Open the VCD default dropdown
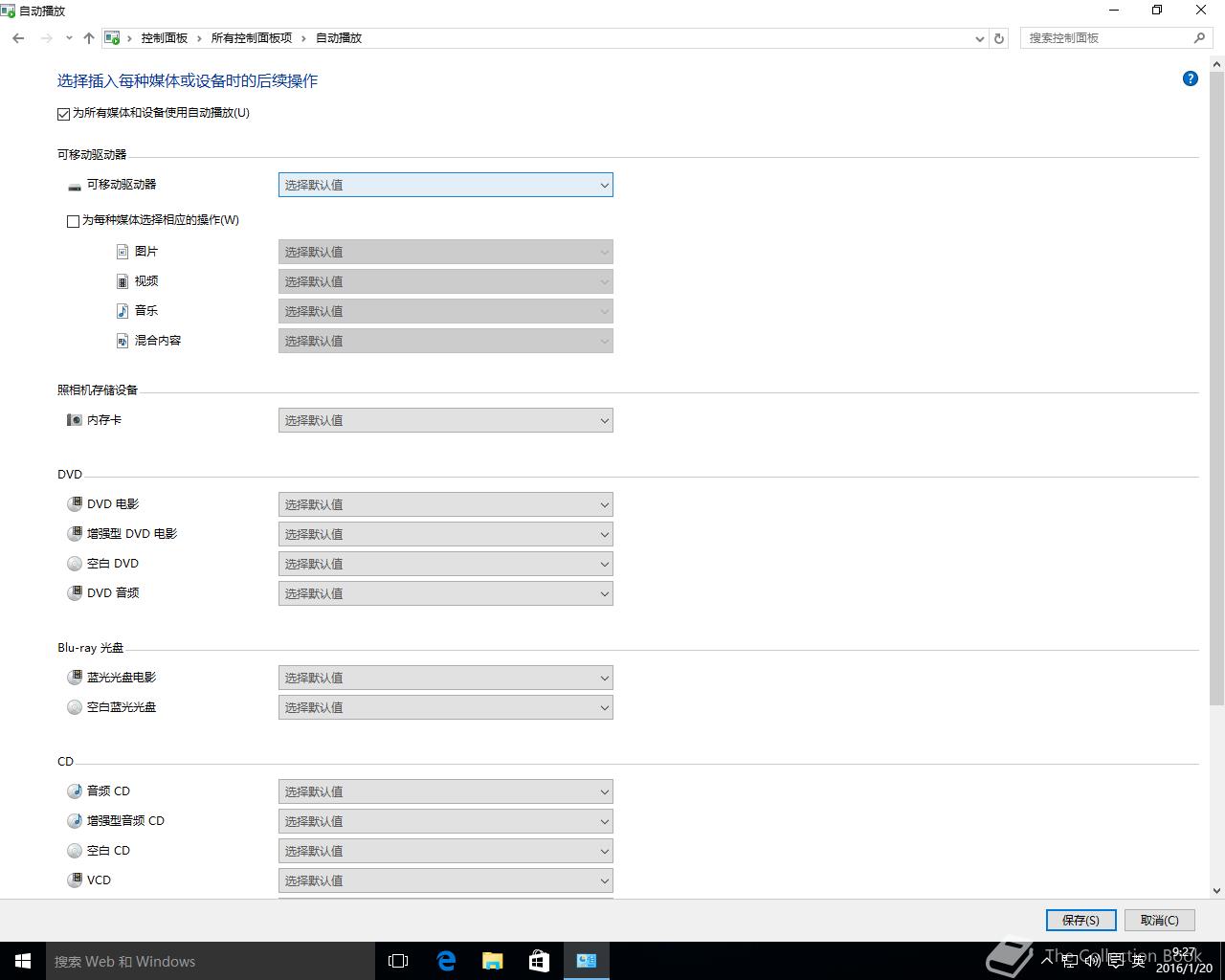 [x=446, y=880]
